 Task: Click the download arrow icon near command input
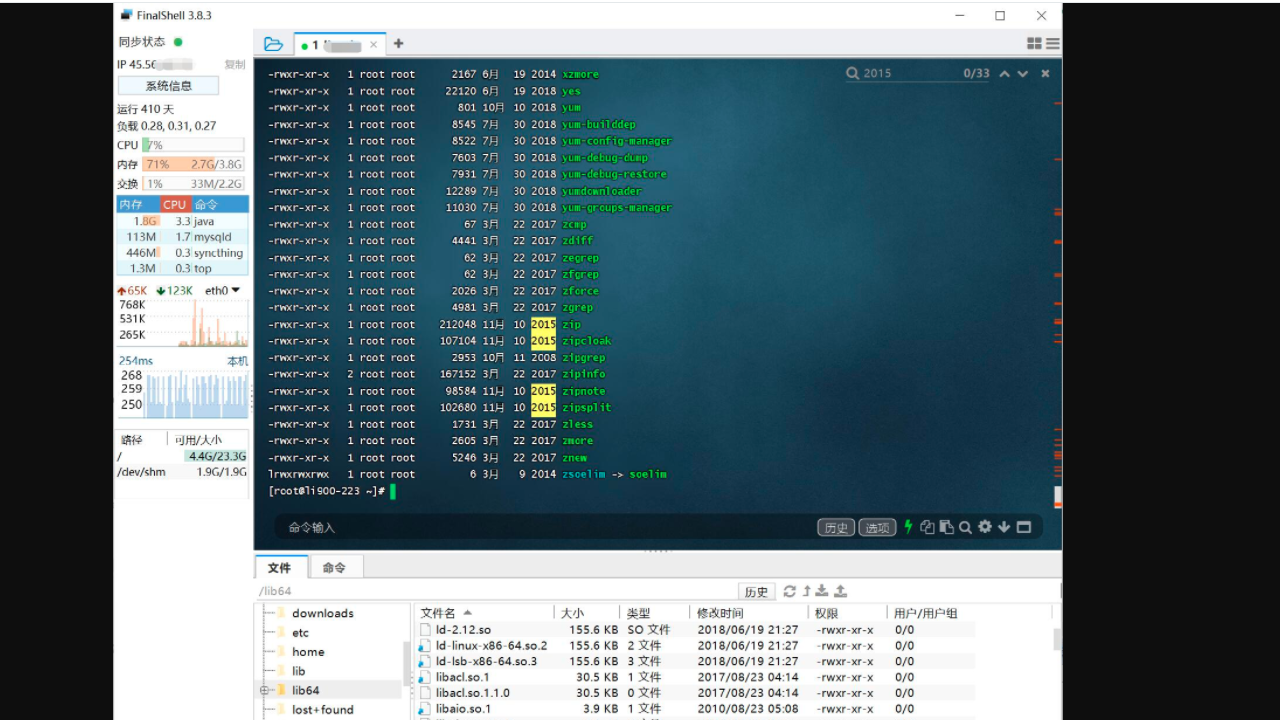click(1004, 527)
